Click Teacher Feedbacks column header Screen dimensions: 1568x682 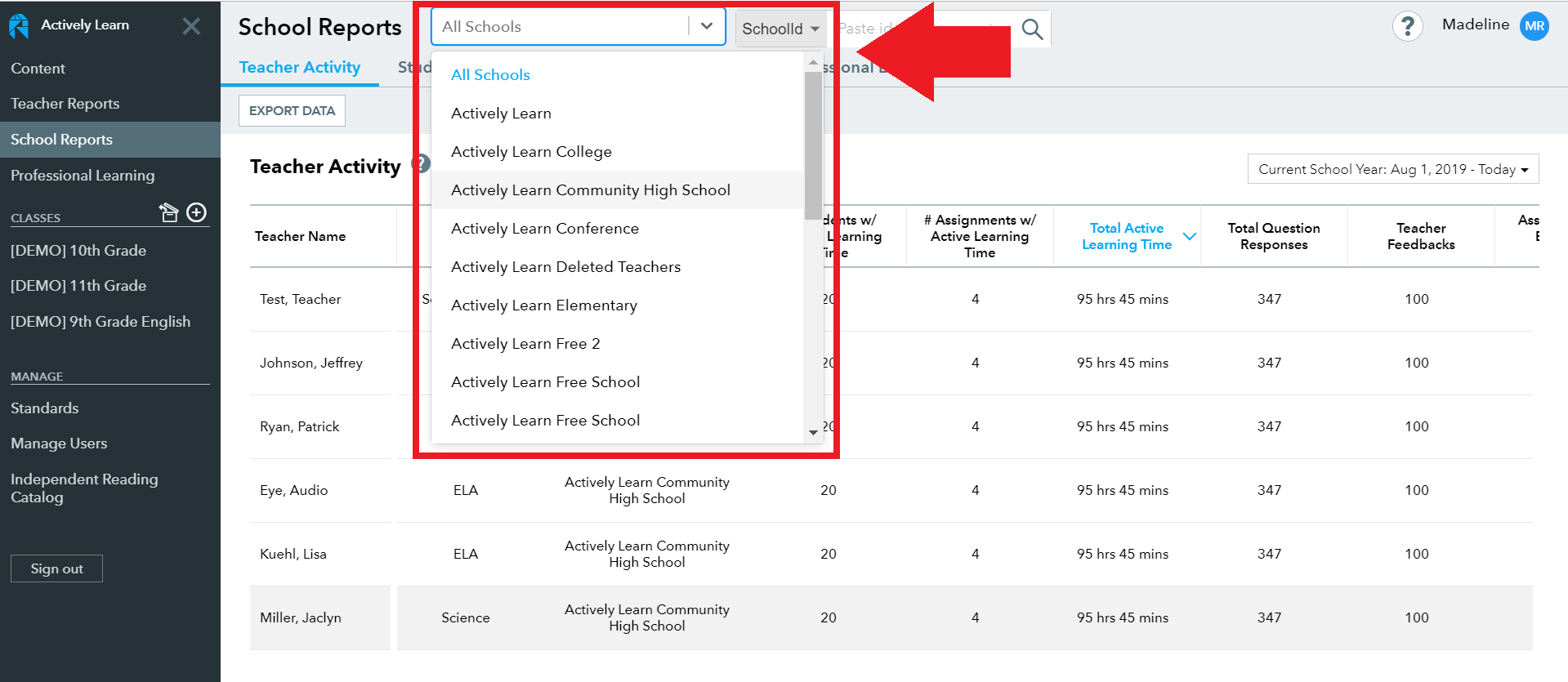point(1421,236)
